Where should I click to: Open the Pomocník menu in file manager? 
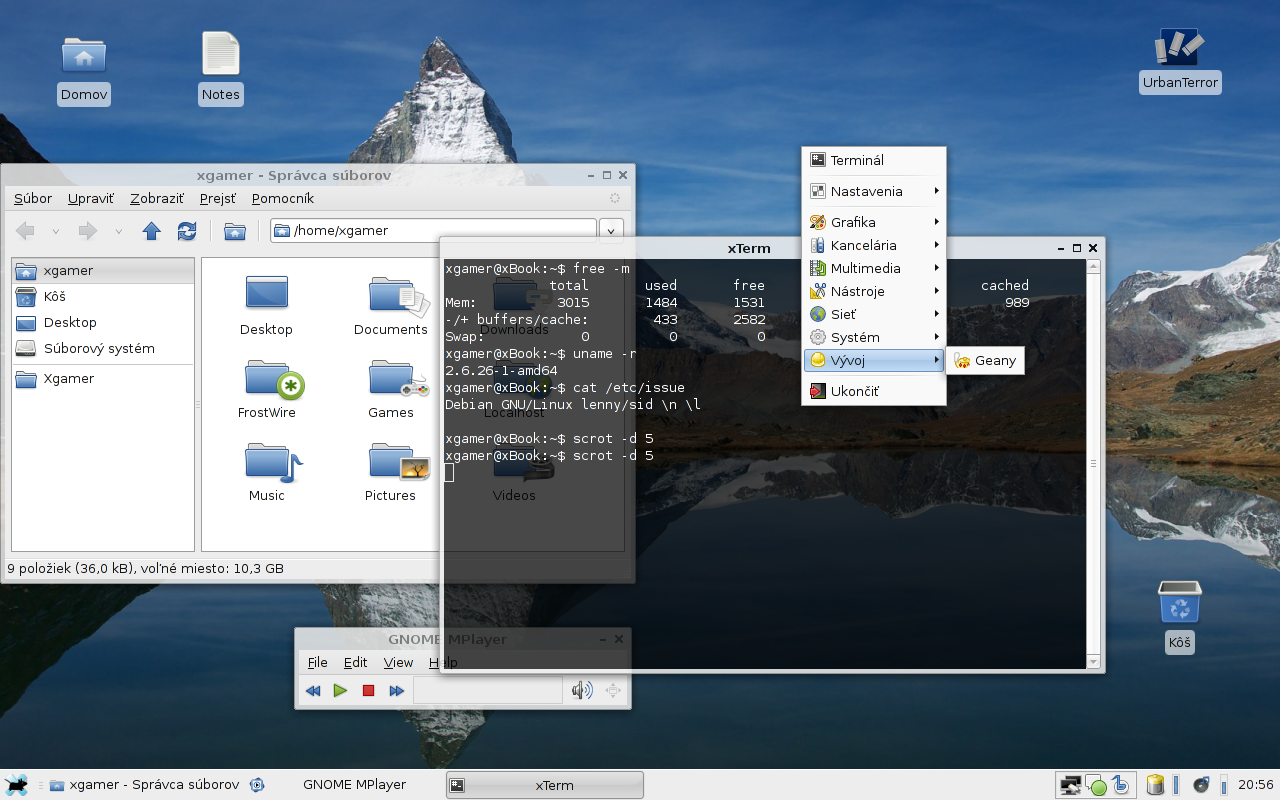pos(283,198)
